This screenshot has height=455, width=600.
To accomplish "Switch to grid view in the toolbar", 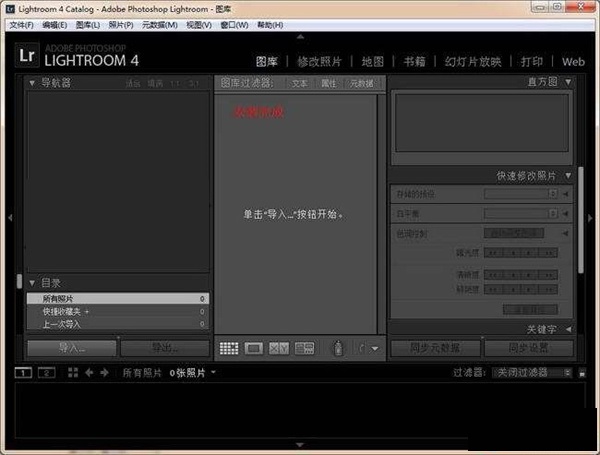I will pyautogui.click(x=229, y=348).
